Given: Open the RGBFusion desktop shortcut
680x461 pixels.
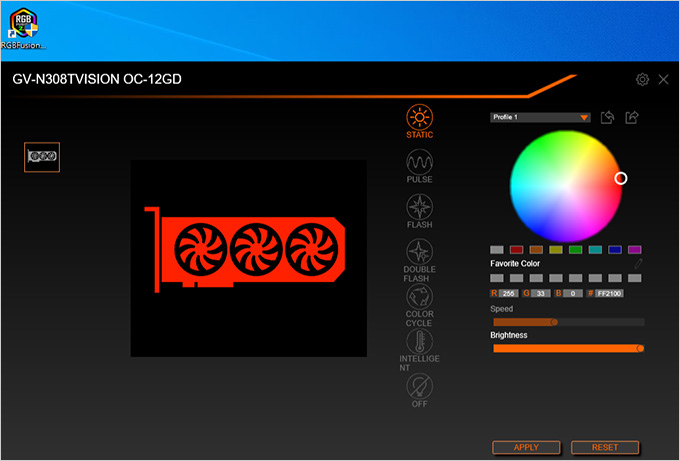Looking at the screenshot, I should click(x=23, y=28).
